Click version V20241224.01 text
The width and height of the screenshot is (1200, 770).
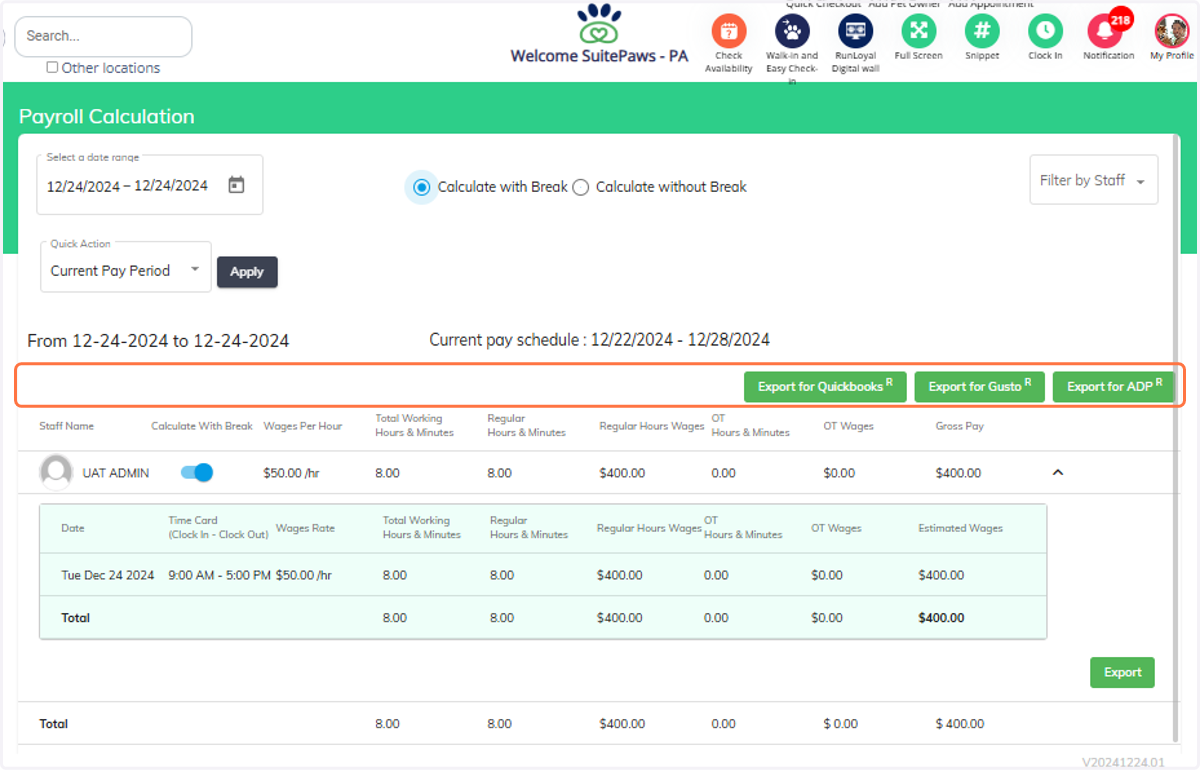[1123, 762]
